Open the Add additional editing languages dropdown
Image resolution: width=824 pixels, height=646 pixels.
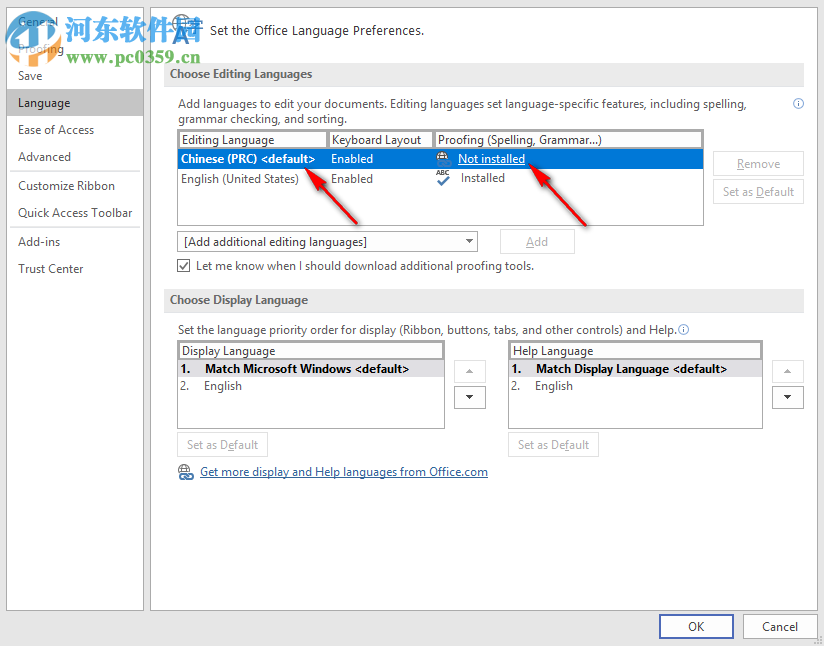click(469, 241)
